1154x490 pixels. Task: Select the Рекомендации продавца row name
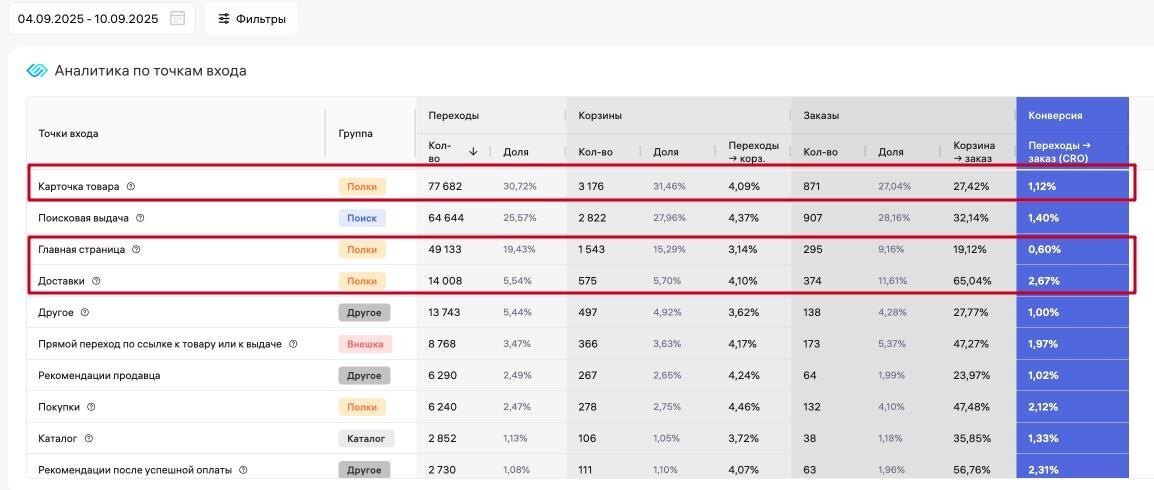pos(99,376)
